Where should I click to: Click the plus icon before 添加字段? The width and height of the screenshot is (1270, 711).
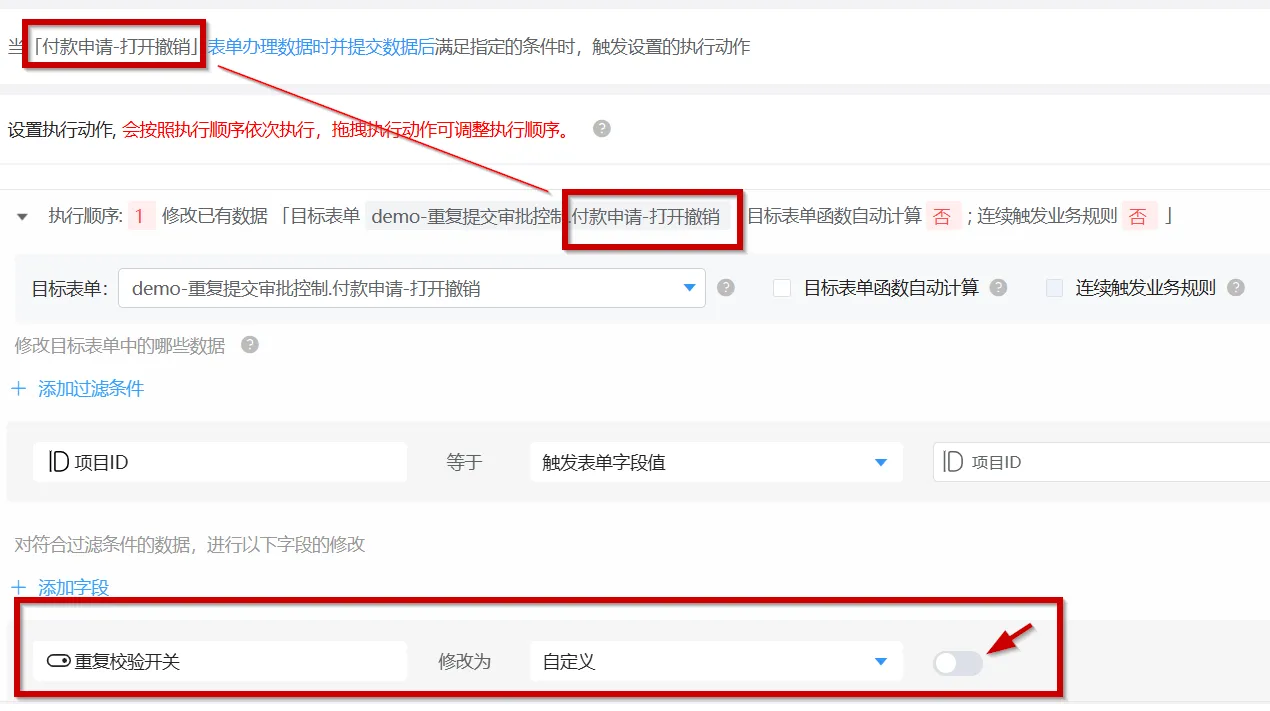(x=18, y=588)
